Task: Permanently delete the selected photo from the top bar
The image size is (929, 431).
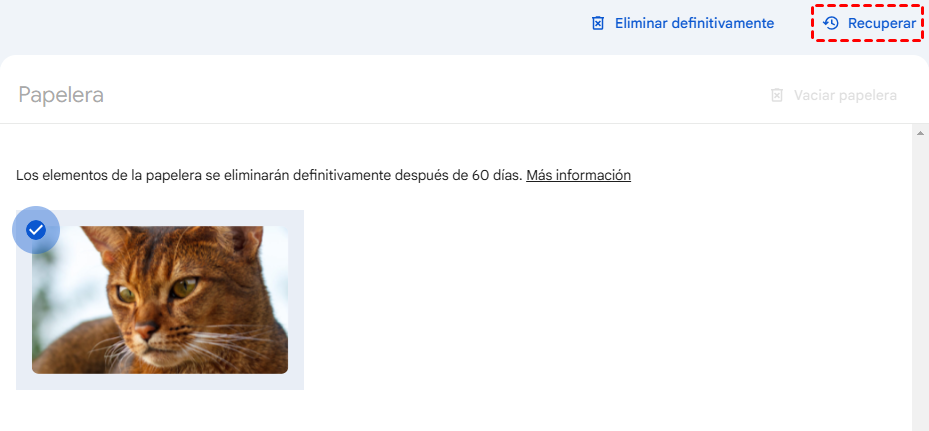Action: 683,23
